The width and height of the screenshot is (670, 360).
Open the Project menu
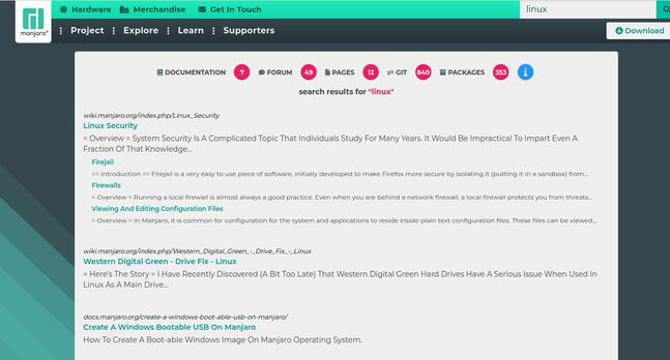tap(87, 30)
